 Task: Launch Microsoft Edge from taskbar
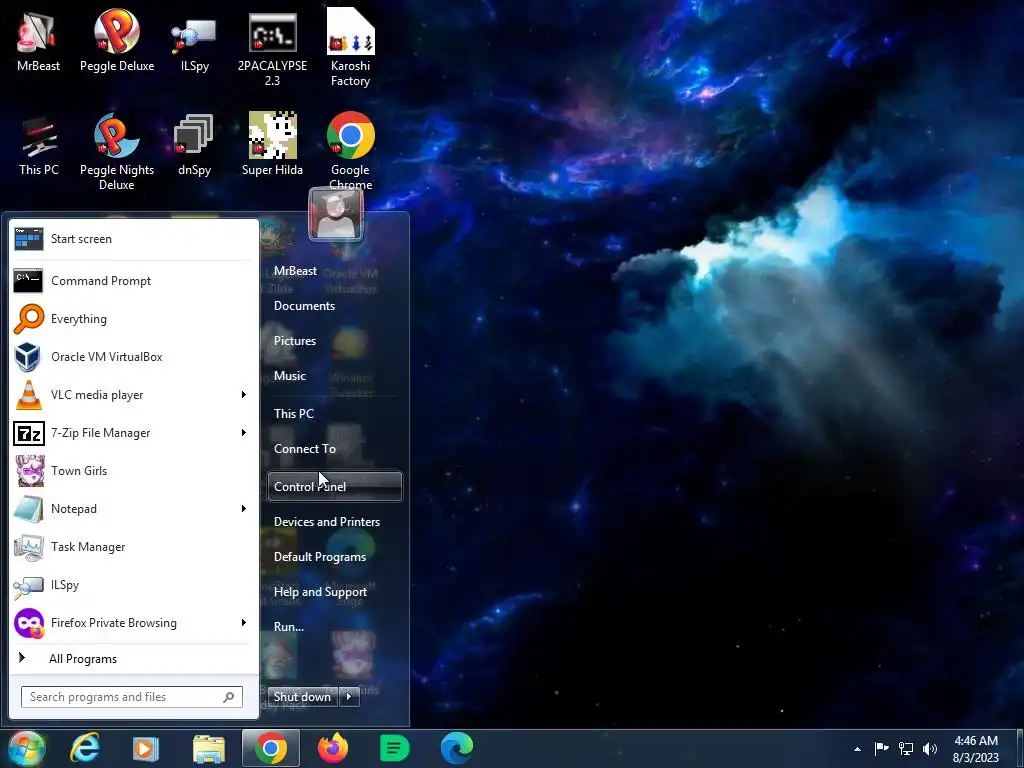[x=456, y=748]
